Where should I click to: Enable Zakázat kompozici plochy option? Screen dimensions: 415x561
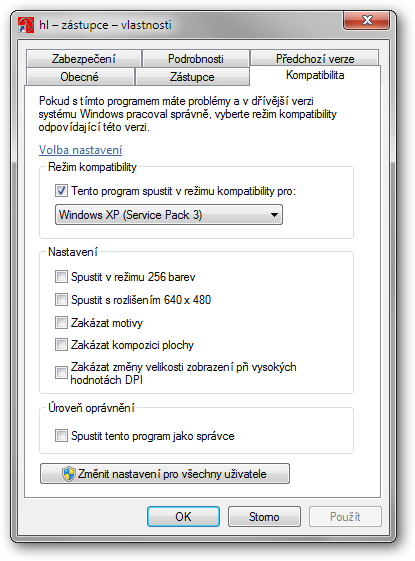[61, 345]
